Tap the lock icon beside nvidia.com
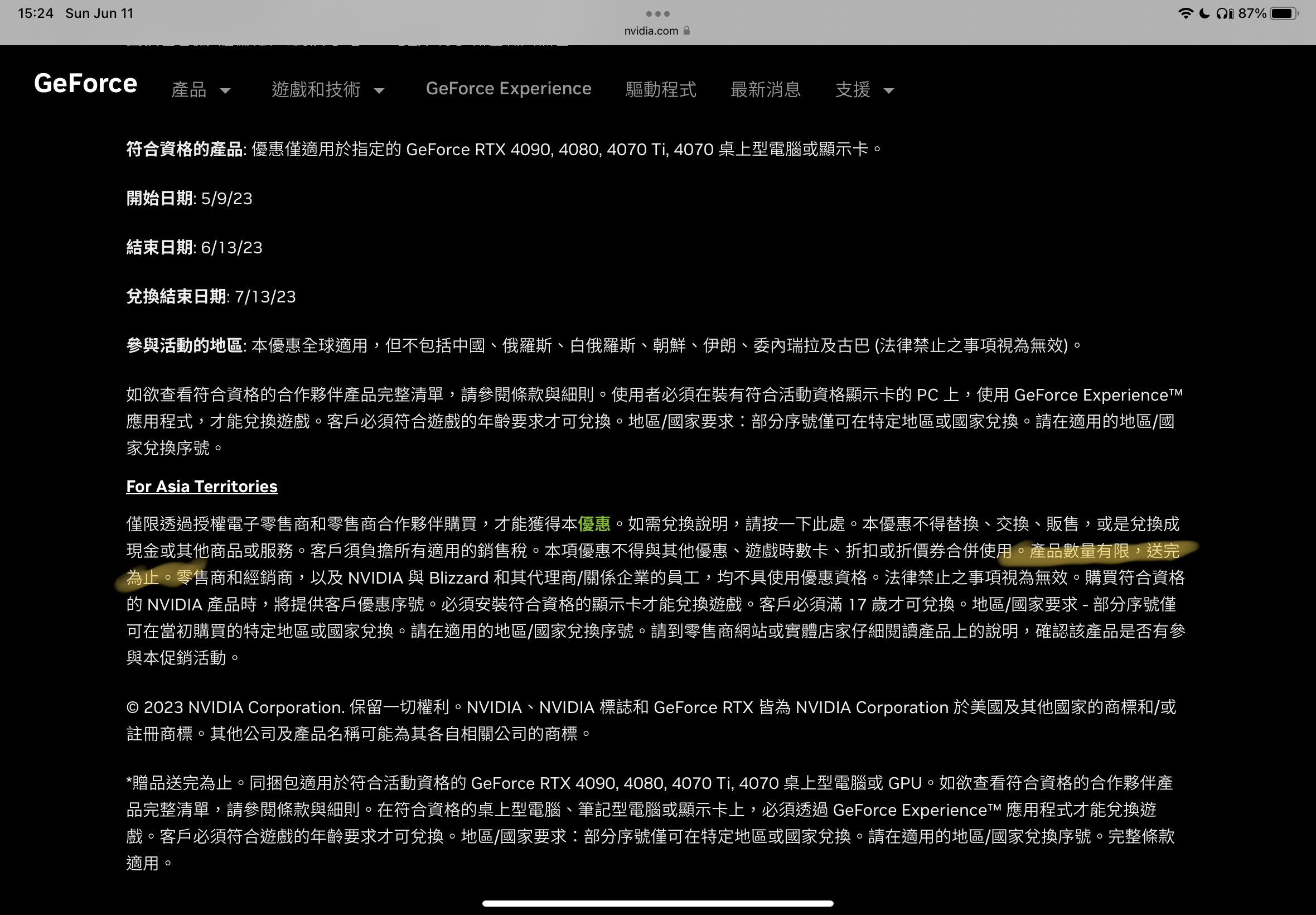This screenshot has height=915, width=1316. (x=686, y=30)
